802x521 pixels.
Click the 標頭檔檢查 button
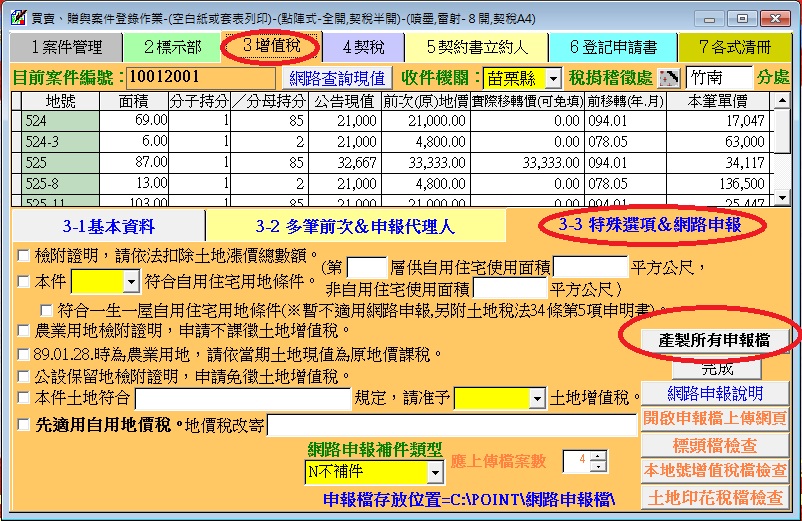tap(714, 445)
